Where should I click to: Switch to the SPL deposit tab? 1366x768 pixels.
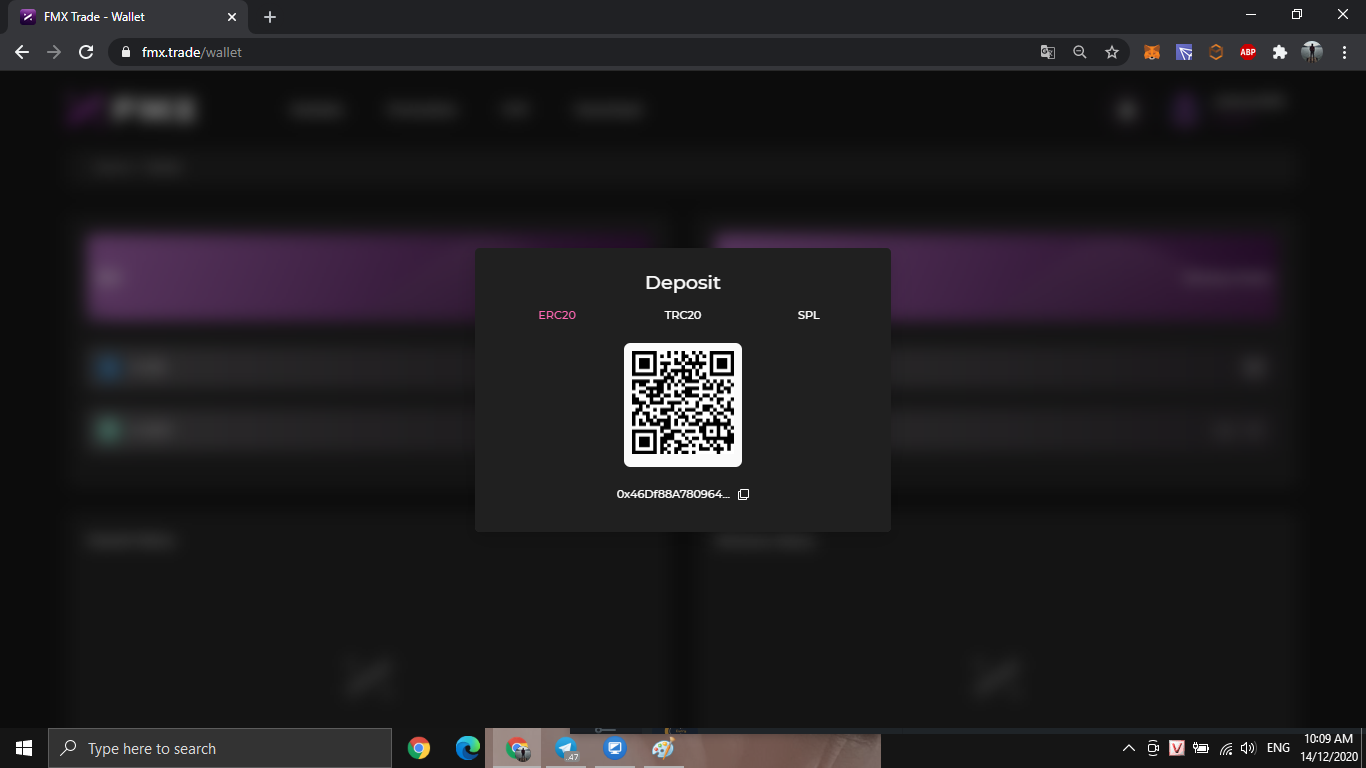click(x=808, y=315)
